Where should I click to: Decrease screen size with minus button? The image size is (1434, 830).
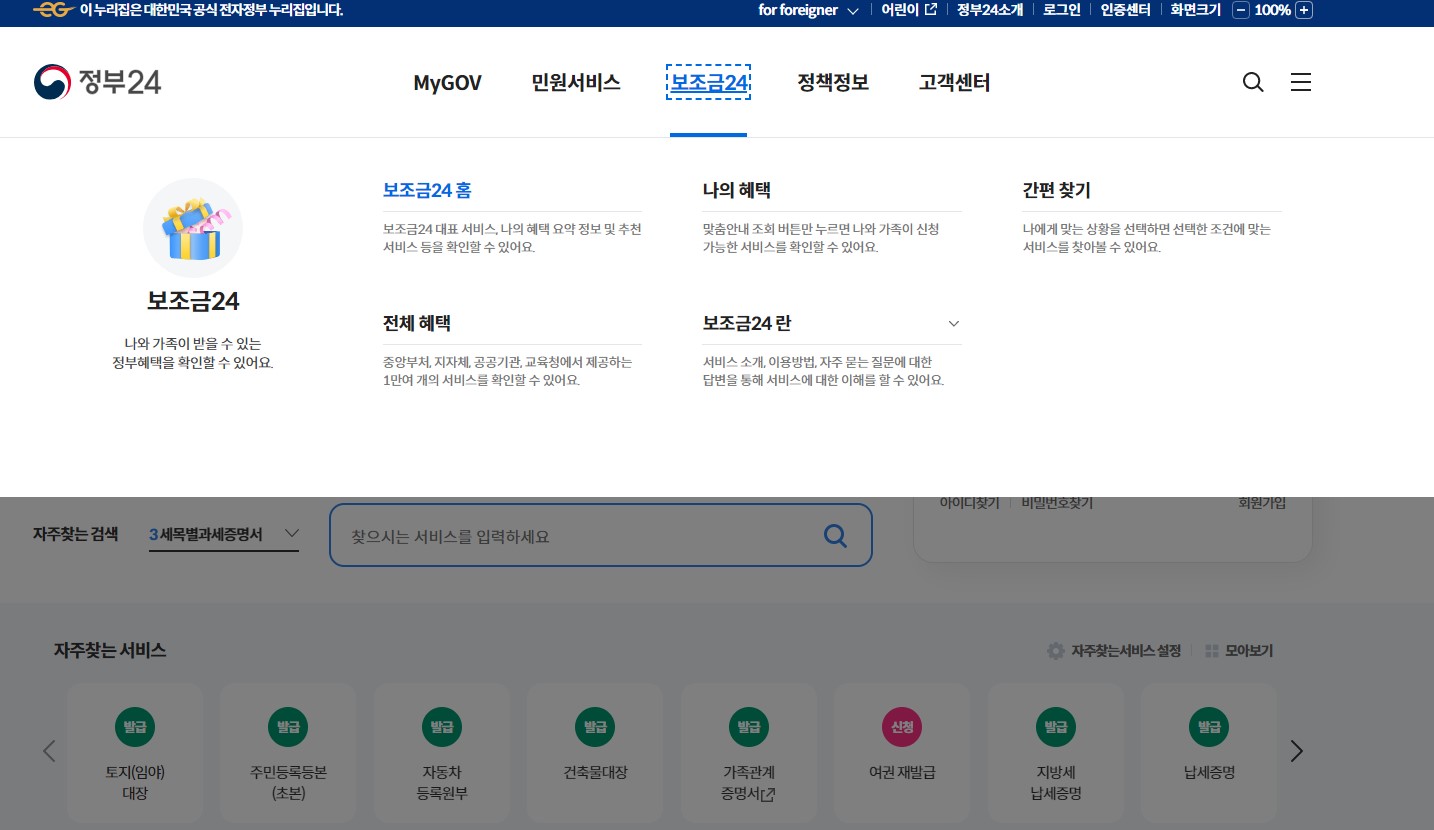point(1241,10)
